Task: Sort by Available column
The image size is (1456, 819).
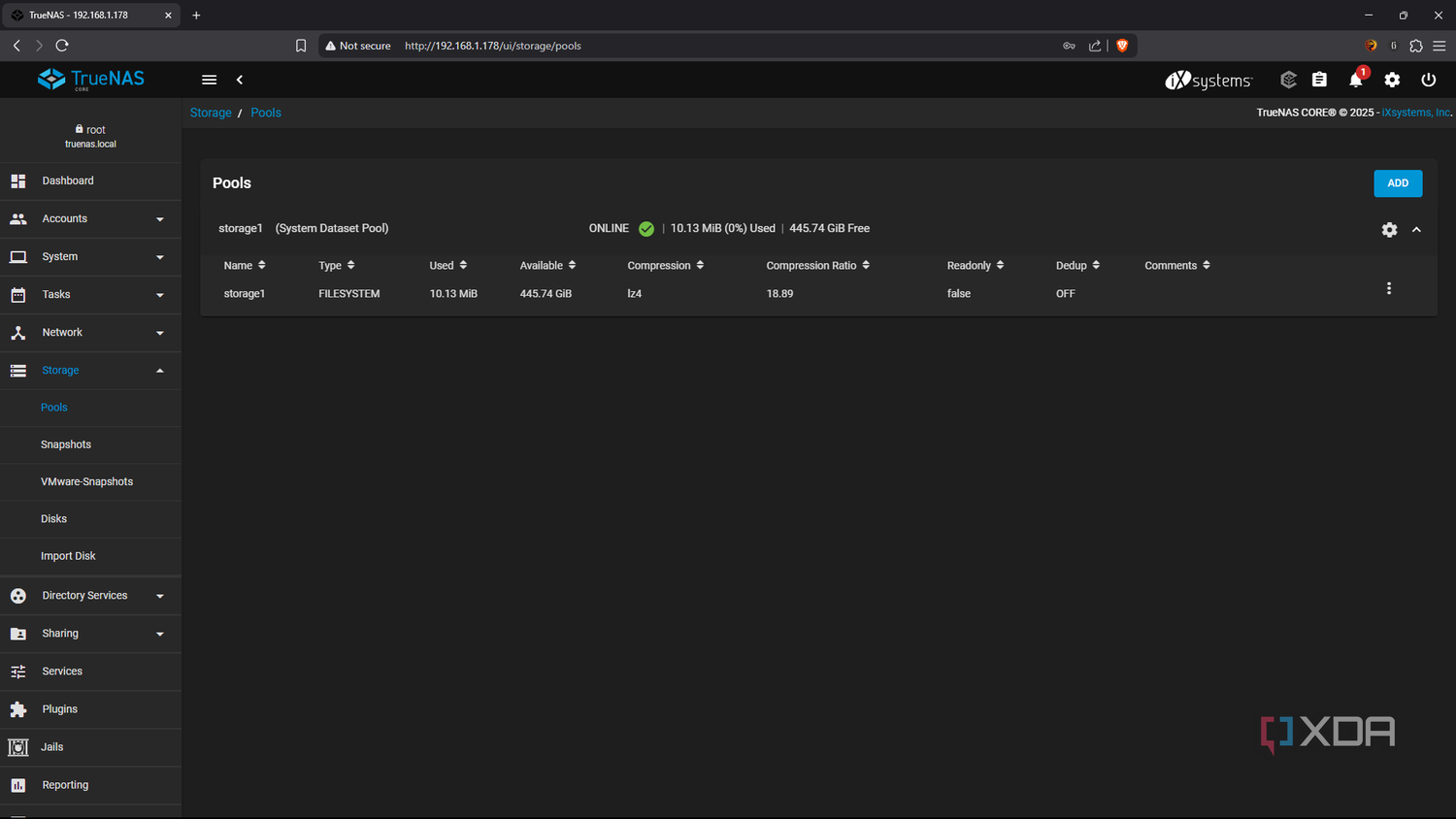Action: (x=547, y=266)
